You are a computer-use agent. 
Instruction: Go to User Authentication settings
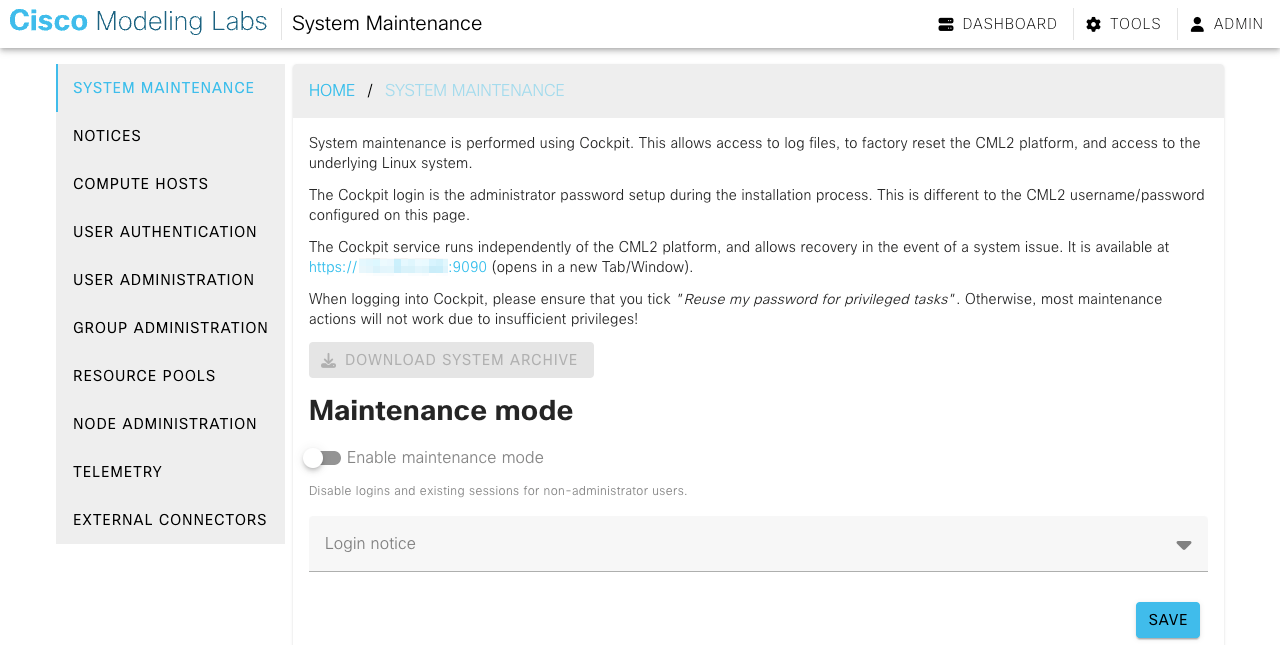pyautogui.click(x=171, y=232)
